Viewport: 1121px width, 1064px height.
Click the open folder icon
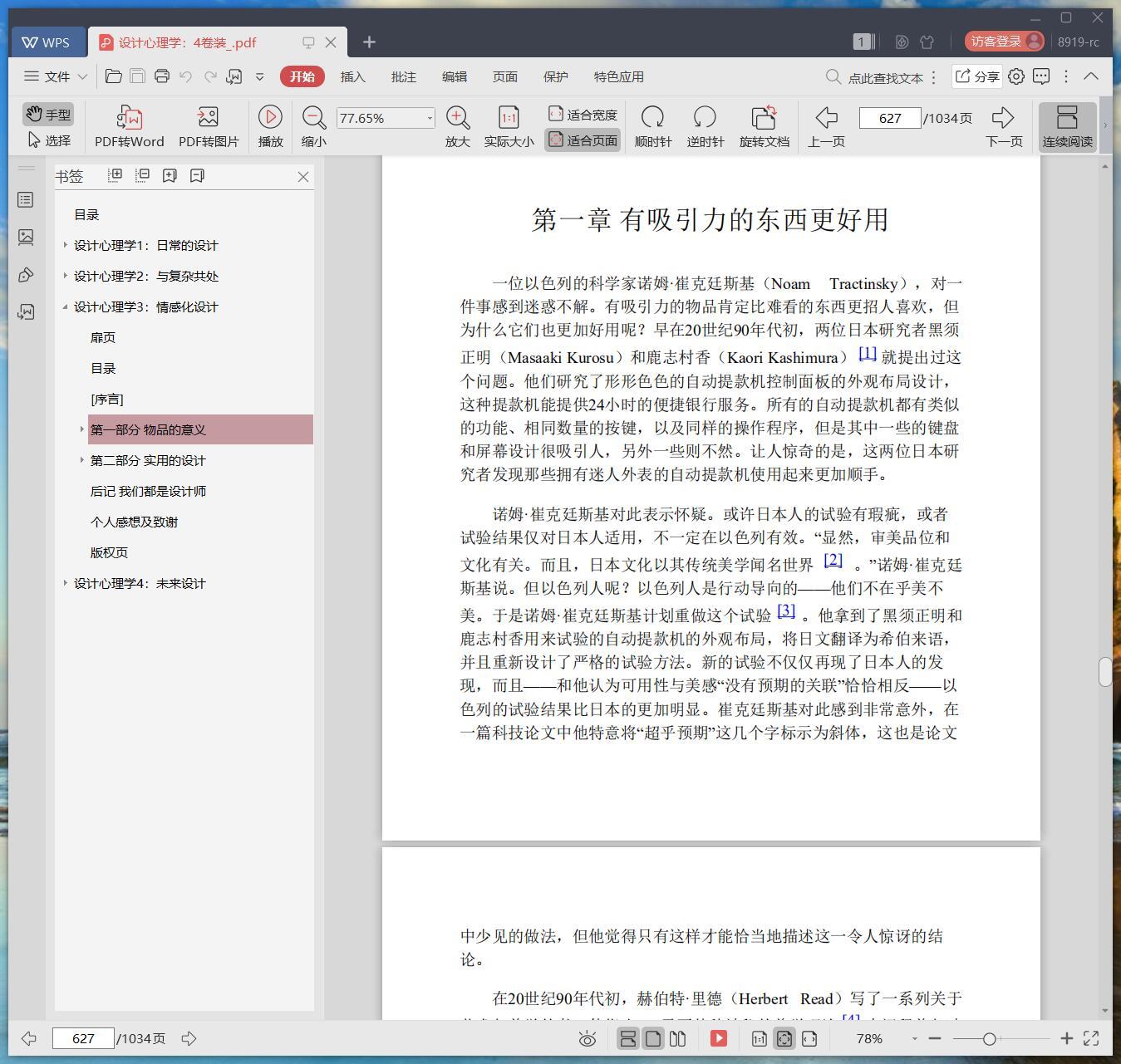click(x=114, y=76)
